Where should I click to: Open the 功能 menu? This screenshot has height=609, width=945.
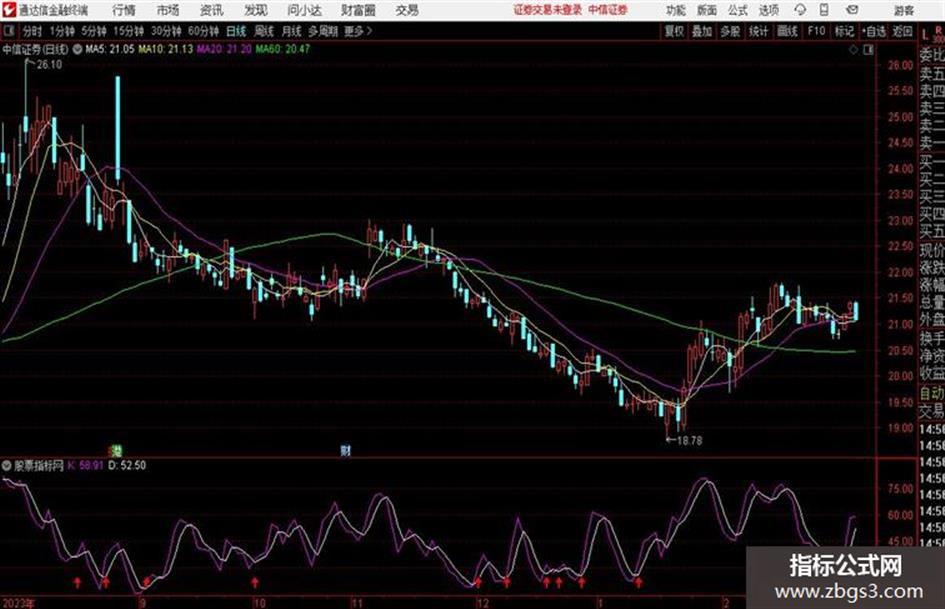click(676, 10)
